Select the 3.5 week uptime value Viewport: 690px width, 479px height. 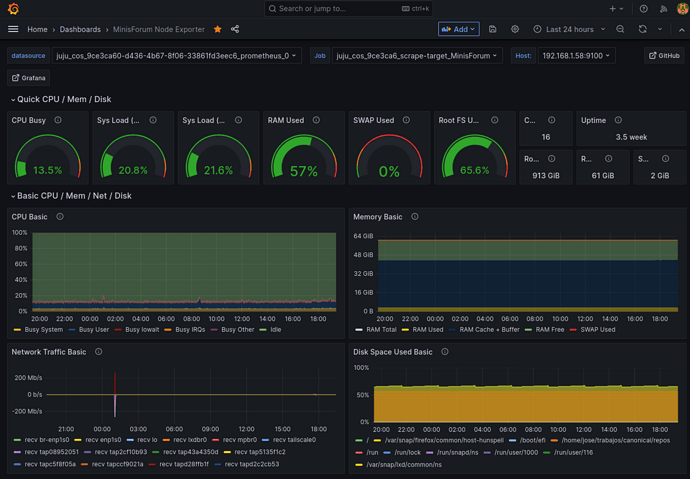coord(631,137)
